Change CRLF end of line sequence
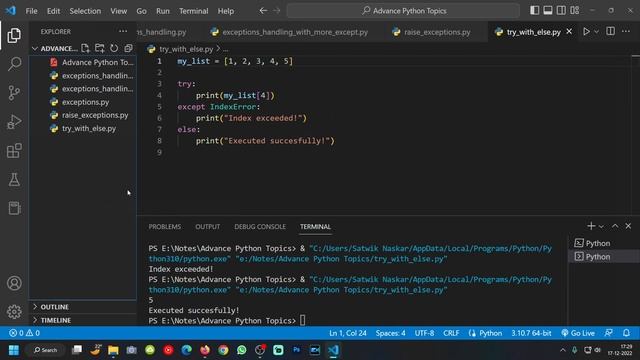 pyautogui.click(x=451, y=333)
